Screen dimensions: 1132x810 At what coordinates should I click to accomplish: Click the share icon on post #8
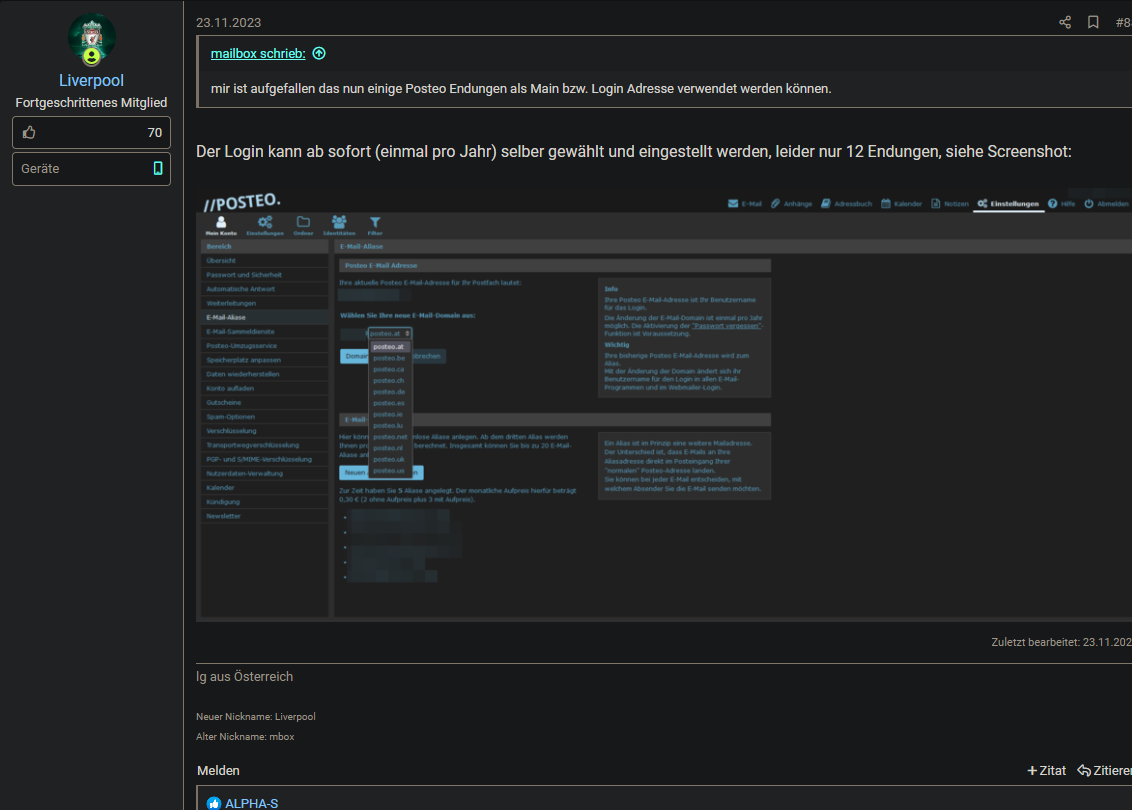1065,22
